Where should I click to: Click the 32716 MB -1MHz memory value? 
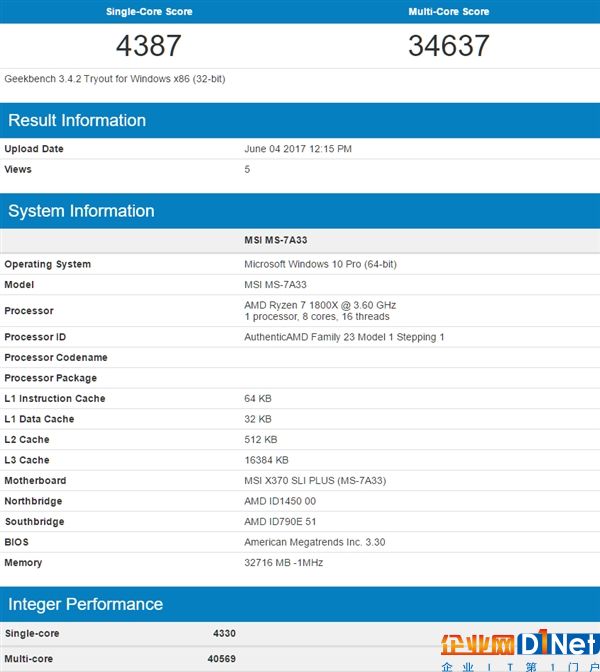[x=284, y=563]
